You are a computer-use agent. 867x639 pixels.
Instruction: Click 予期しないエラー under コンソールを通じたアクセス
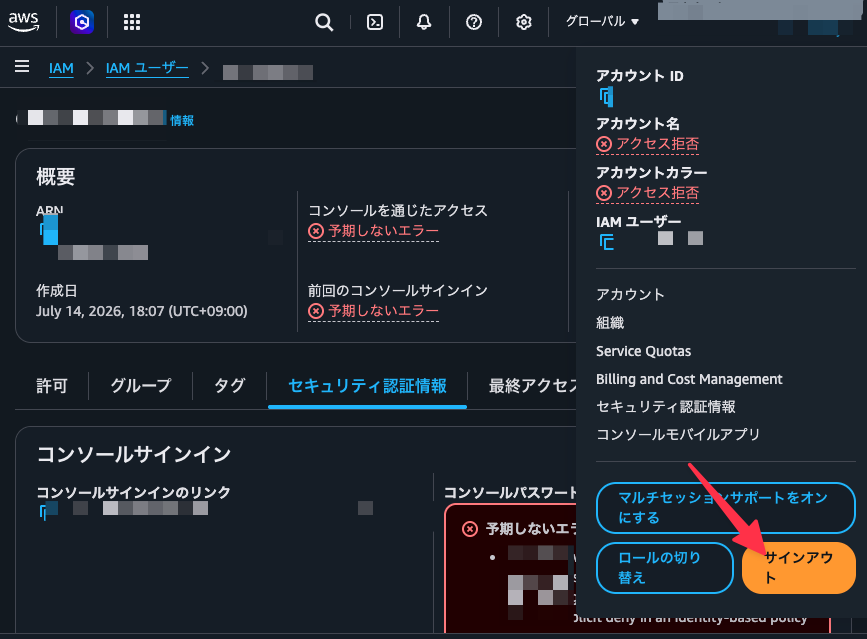pos(383,231)
